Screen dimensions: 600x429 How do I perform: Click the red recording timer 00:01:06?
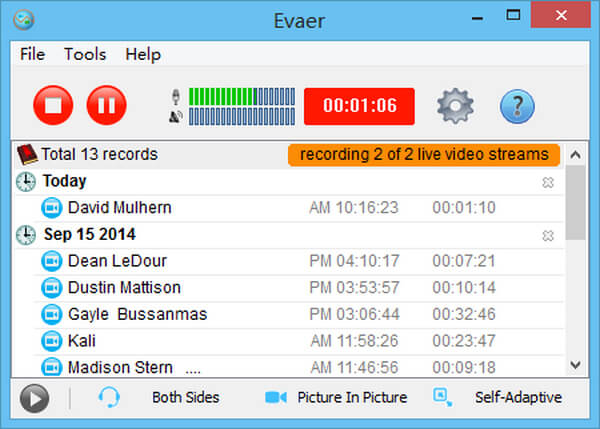pyautogui.click(x=359, y=106)
